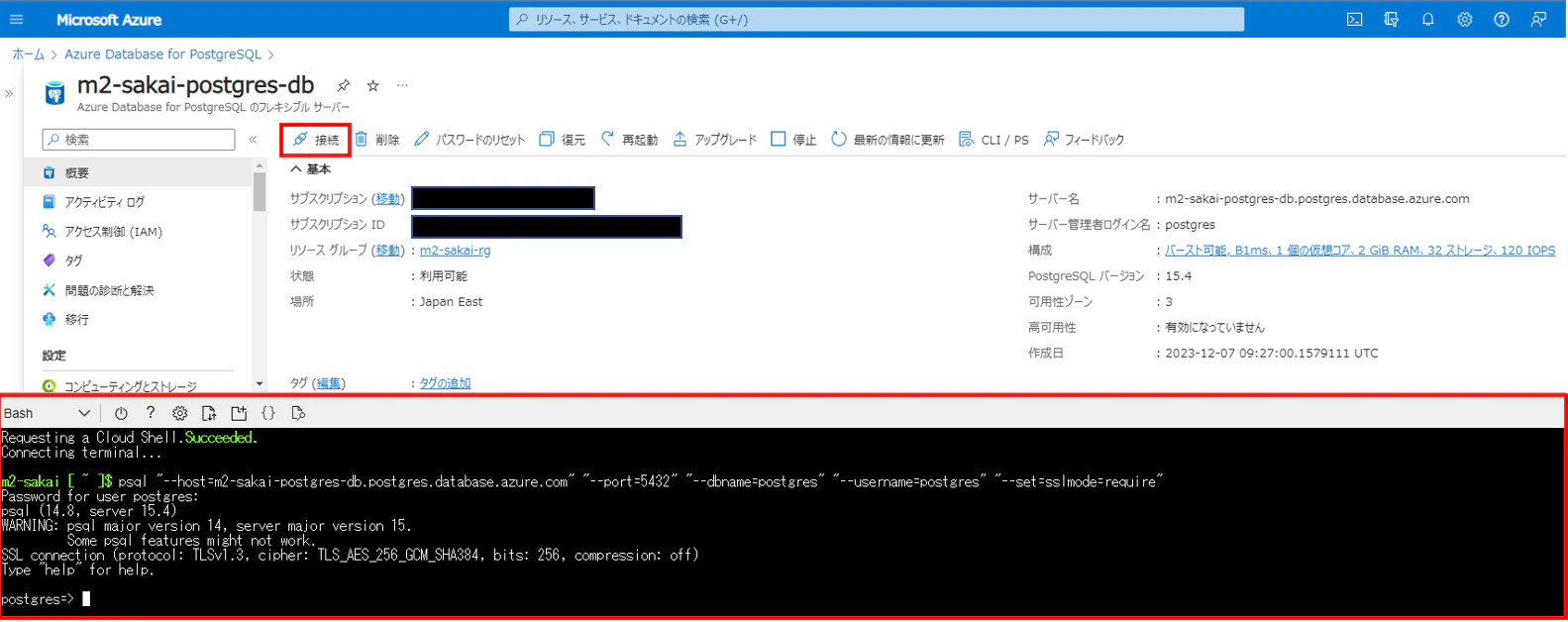Open the more options ellipsis beside title
The image size is (1568, 622).
pyautogui.click(x=402, y=86)
